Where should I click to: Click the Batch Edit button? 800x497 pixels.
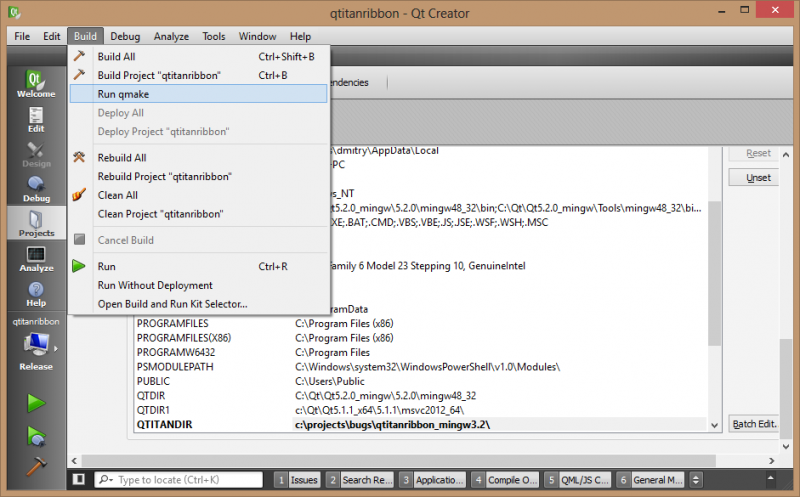[x=755, y=423]
